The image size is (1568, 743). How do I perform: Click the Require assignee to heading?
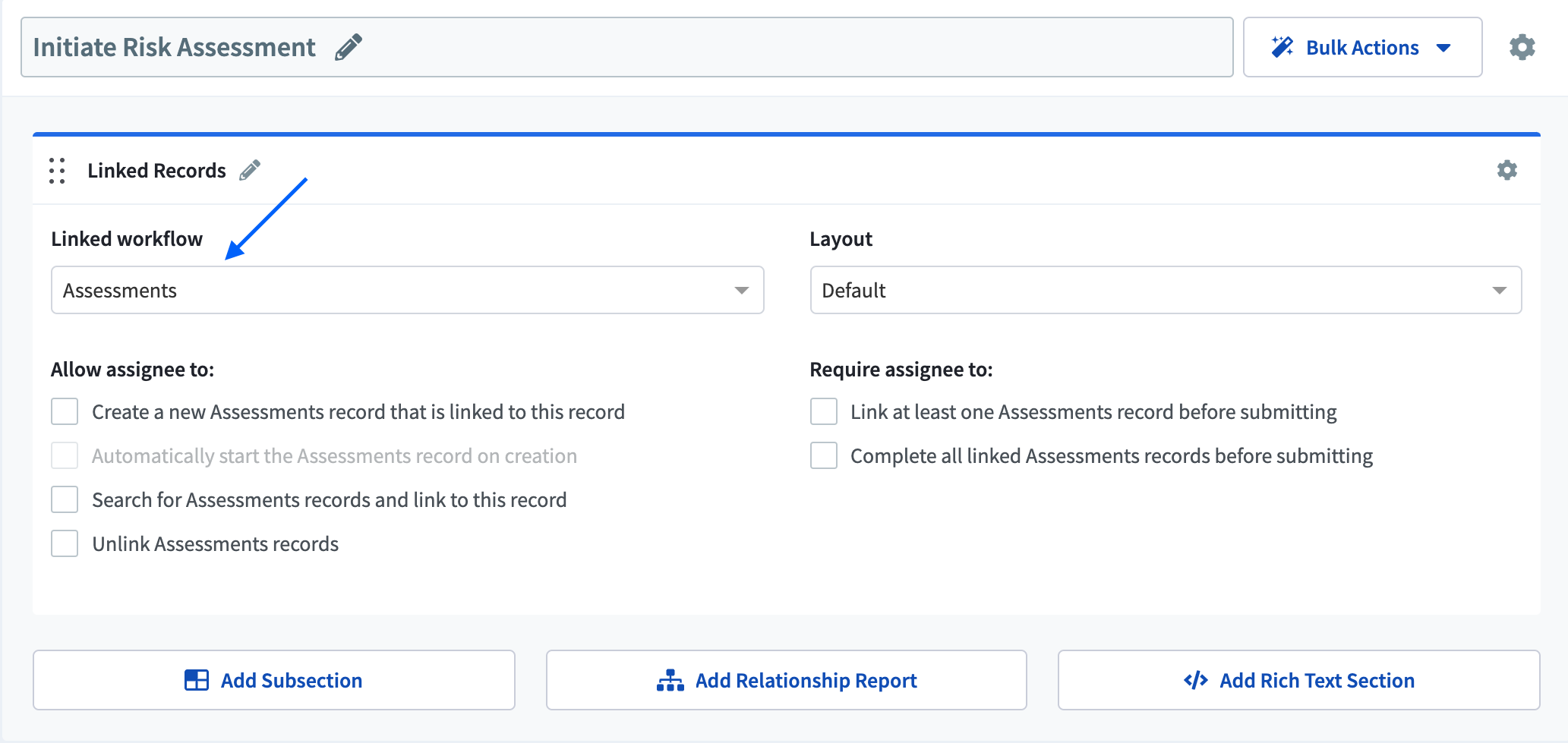[x=901, y=370]
